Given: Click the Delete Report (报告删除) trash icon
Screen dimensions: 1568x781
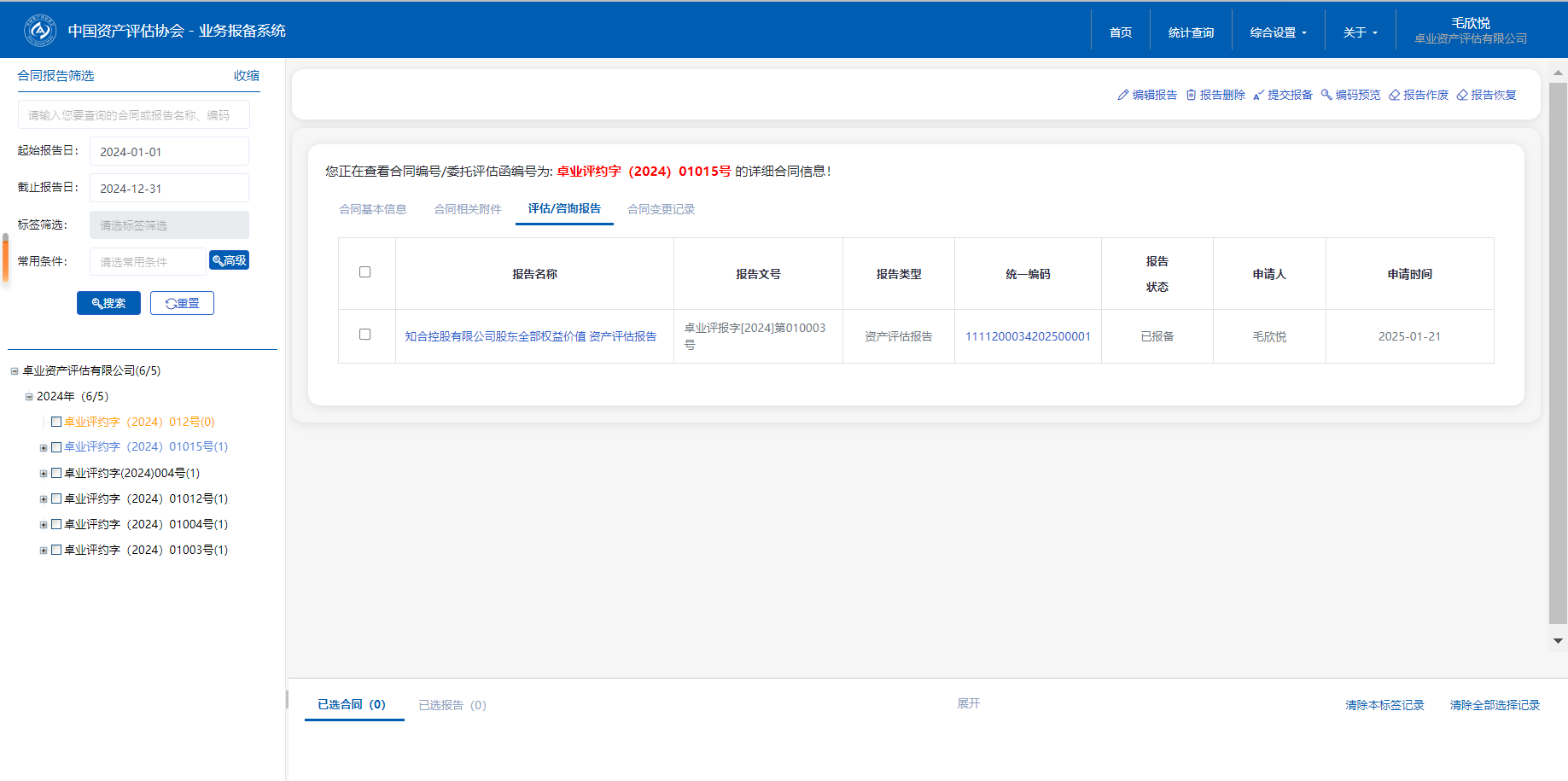Looking at the screenshot, I should pos(1191,95).
